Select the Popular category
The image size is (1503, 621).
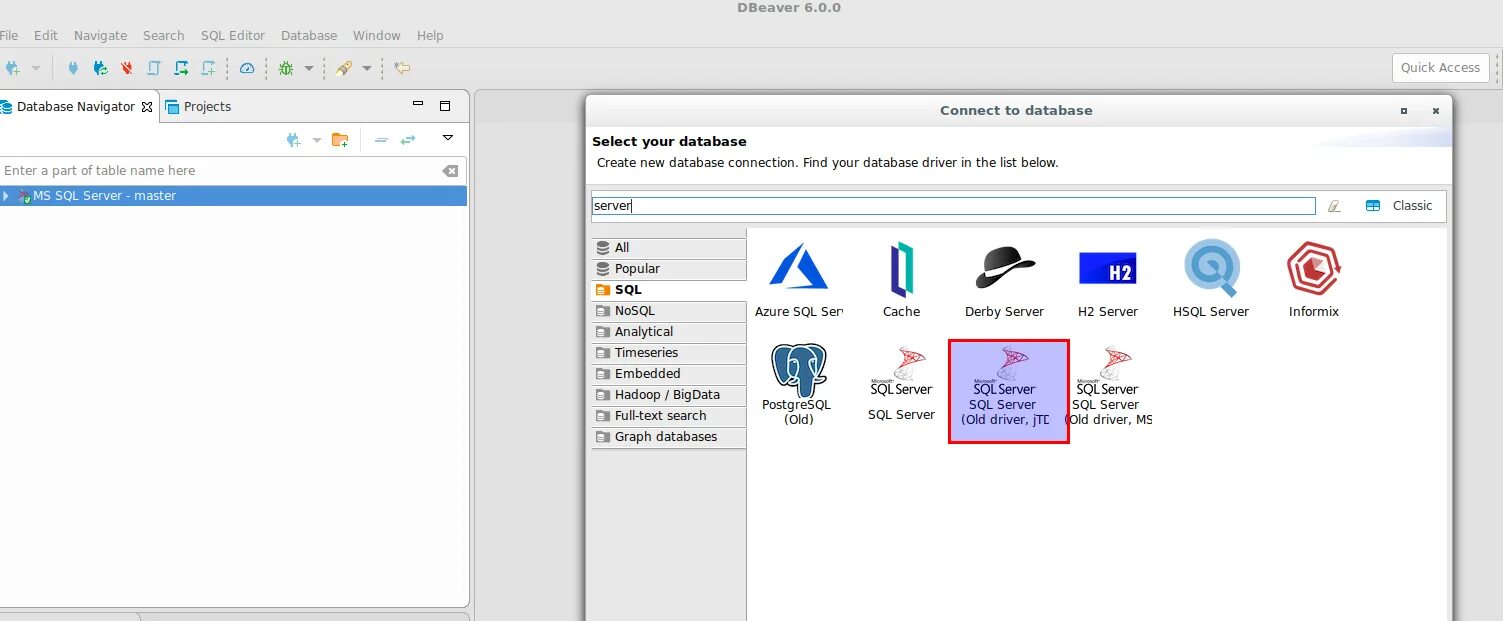(x=669, y=269)
